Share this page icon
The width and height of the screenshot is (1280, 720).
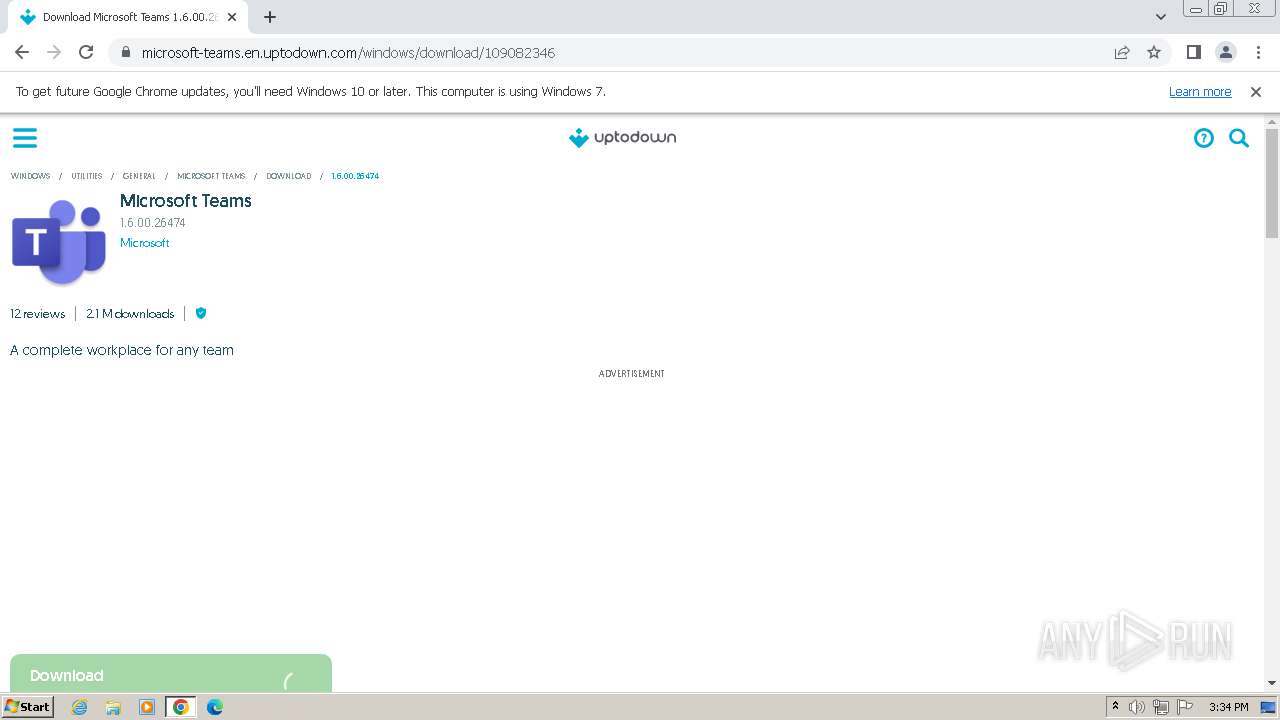click(x=1122, y=52)
